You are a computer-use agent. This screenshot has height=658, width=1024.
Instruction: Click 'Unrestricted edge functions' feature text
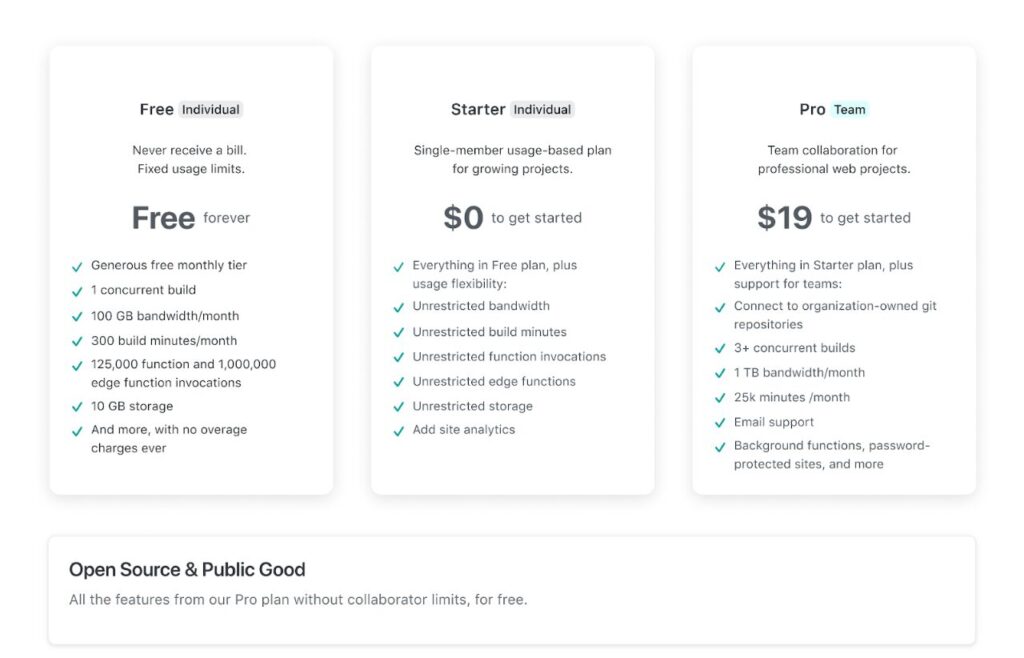[x=494, y=381]
